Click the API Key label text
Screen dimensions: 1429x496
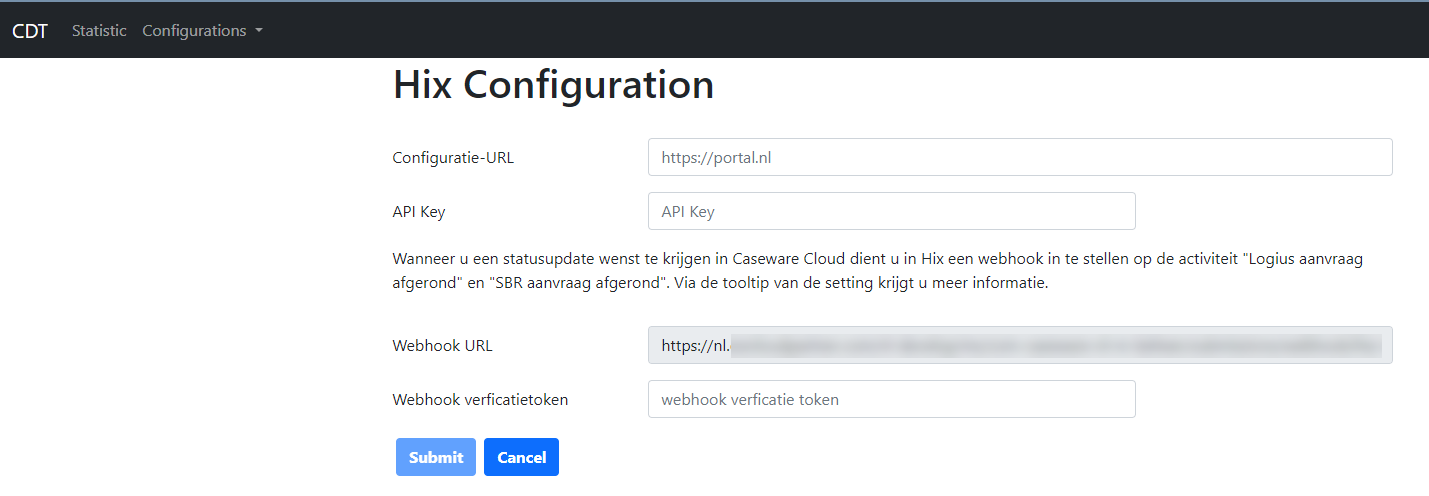(x=419, y=211)
